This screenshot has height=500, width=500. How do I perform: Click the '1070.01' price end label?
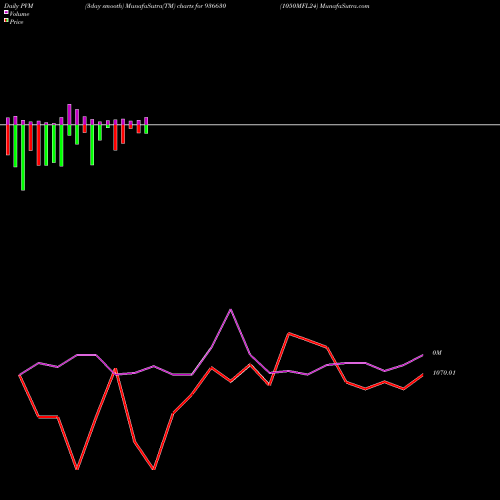point(444,373)
